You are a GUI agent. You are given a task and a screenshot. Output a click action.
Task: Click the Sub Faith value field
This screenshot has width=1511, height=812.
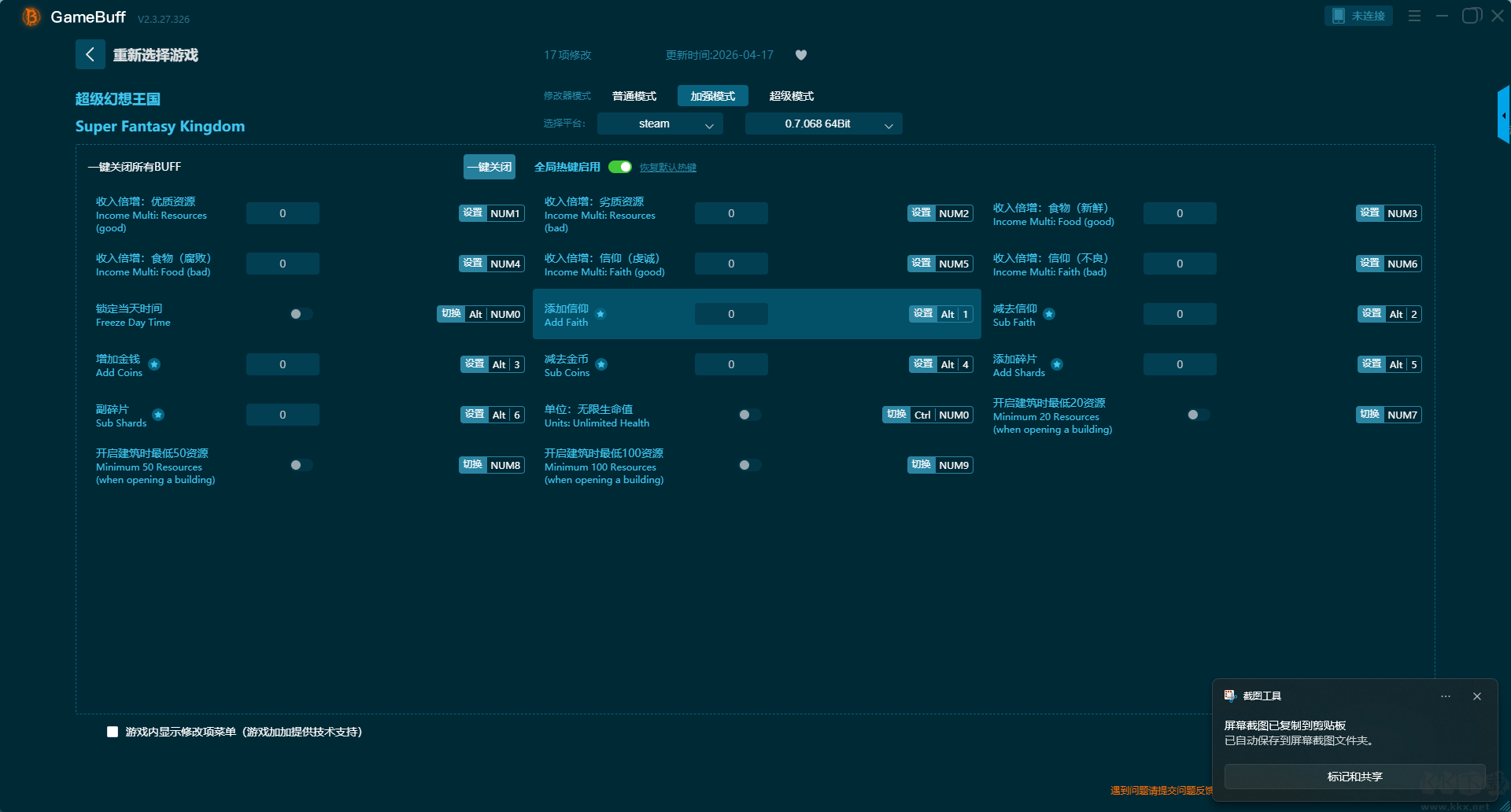1180,314
